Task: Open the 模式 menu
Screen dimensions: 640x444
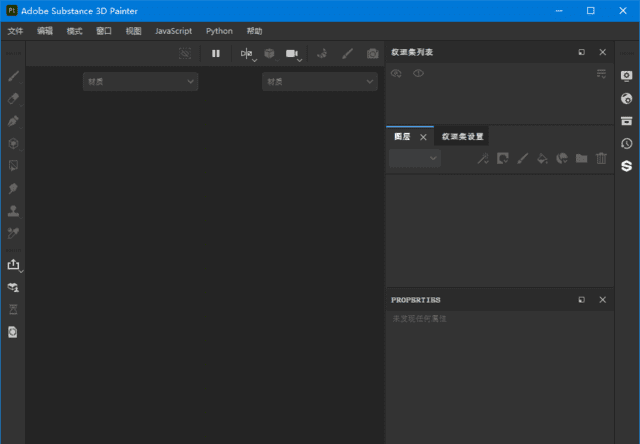Action: (74, 31)
